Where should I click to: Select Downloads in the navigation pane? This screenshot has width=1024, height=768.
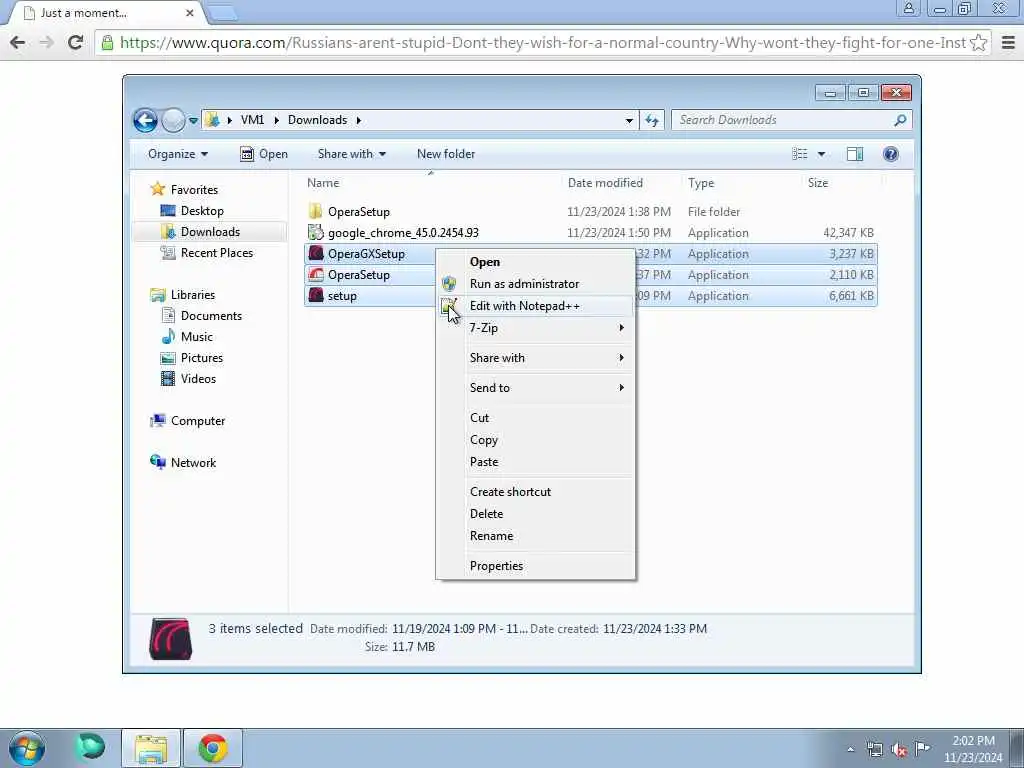tap(210, 232)
